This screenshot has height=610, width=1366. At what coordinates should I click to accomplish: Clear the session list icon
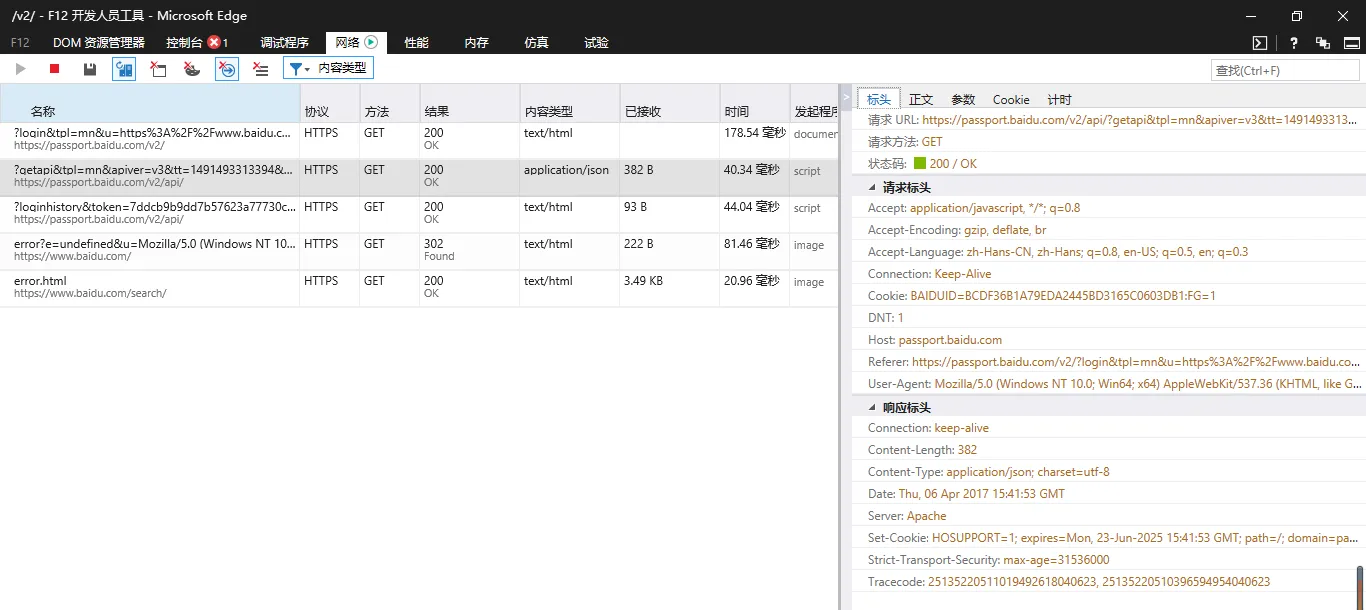[x=260, y=69]
